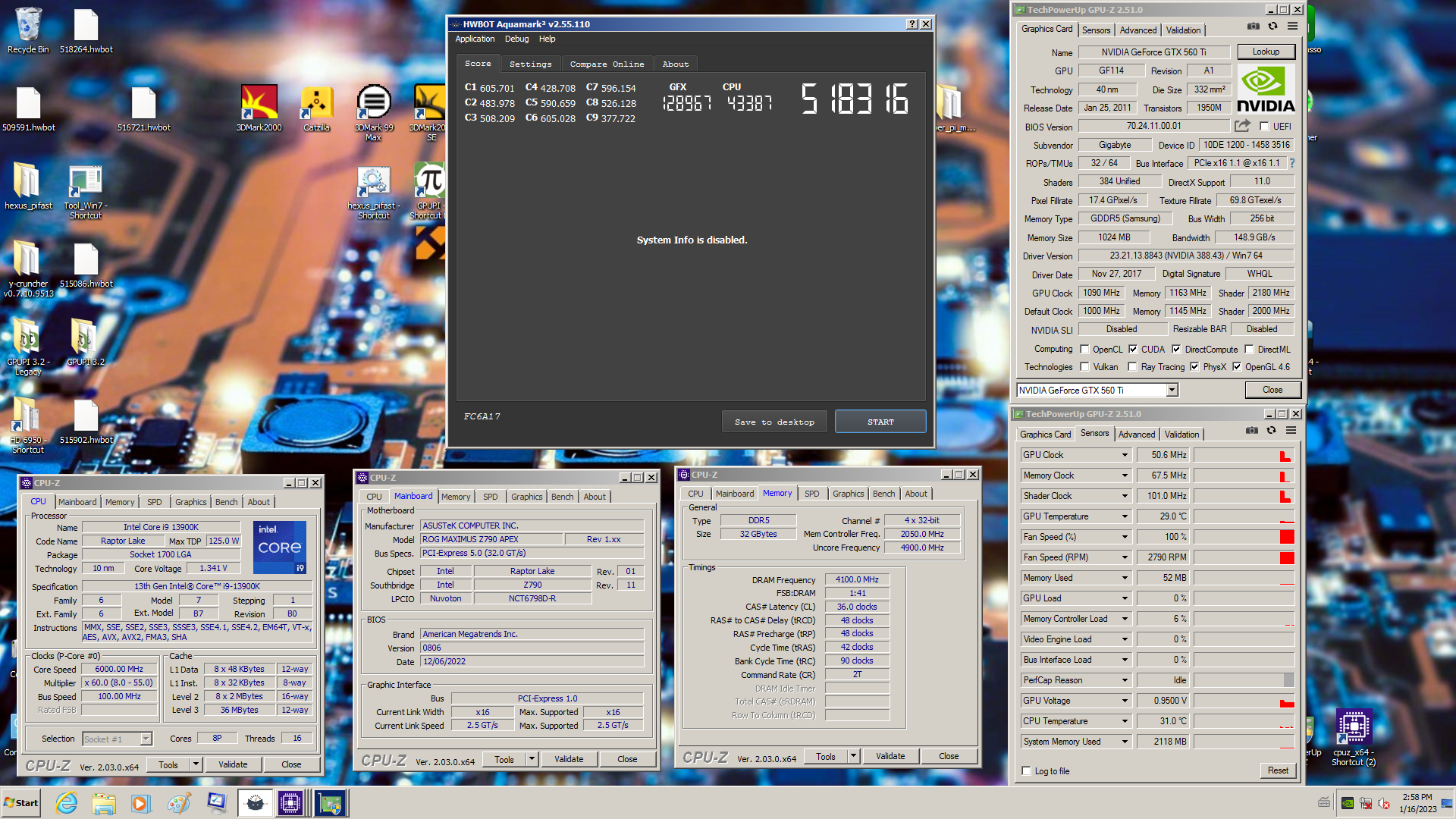The height and width of the screenshot is (819, 1456).
Task: Open Windows Media Player from the taskbar
Action: click(140, 803)
